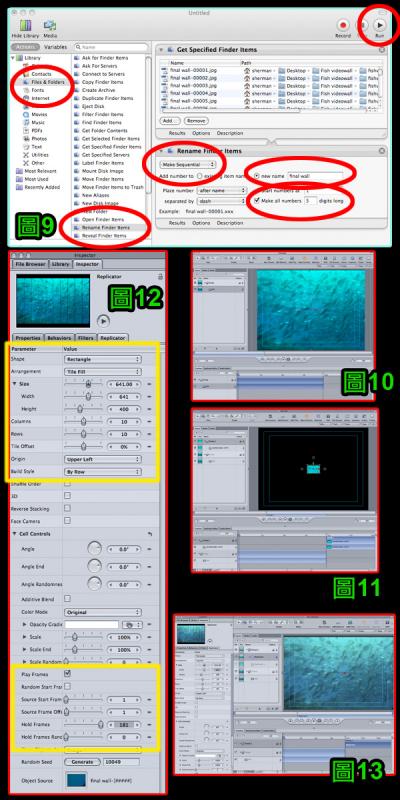Switch to Variables tab in Automator
Viewport: 400px width, 800px height.
coord(55,47)
